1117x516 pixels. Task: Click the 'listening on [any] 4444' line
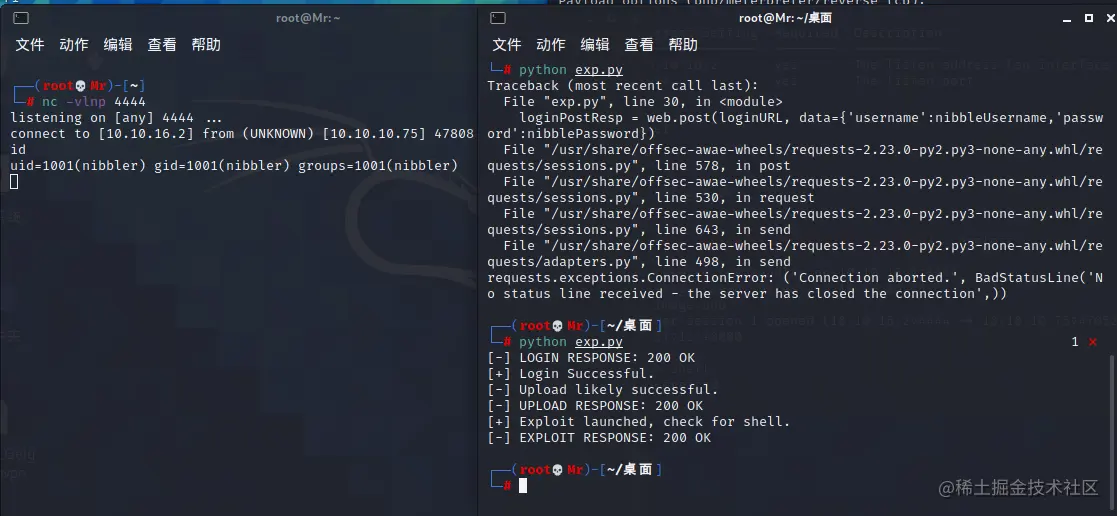pyautogui.click(x=116, y=118)
